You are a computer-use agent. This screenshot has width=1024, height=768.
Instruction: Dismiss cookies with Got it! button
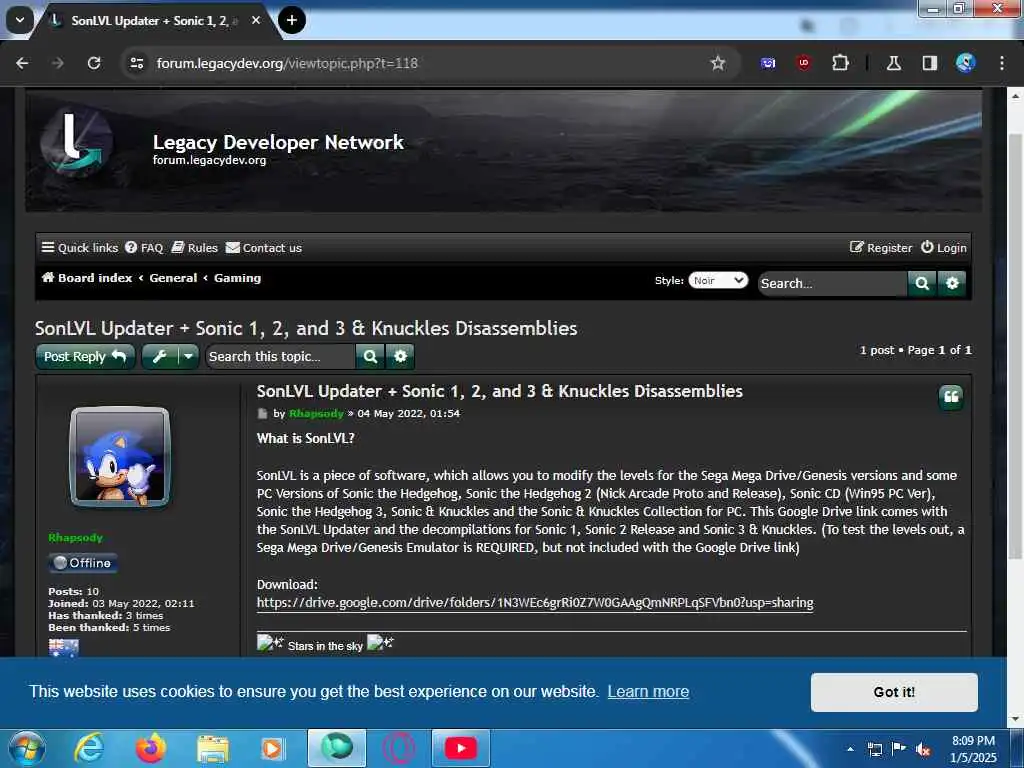894,692
